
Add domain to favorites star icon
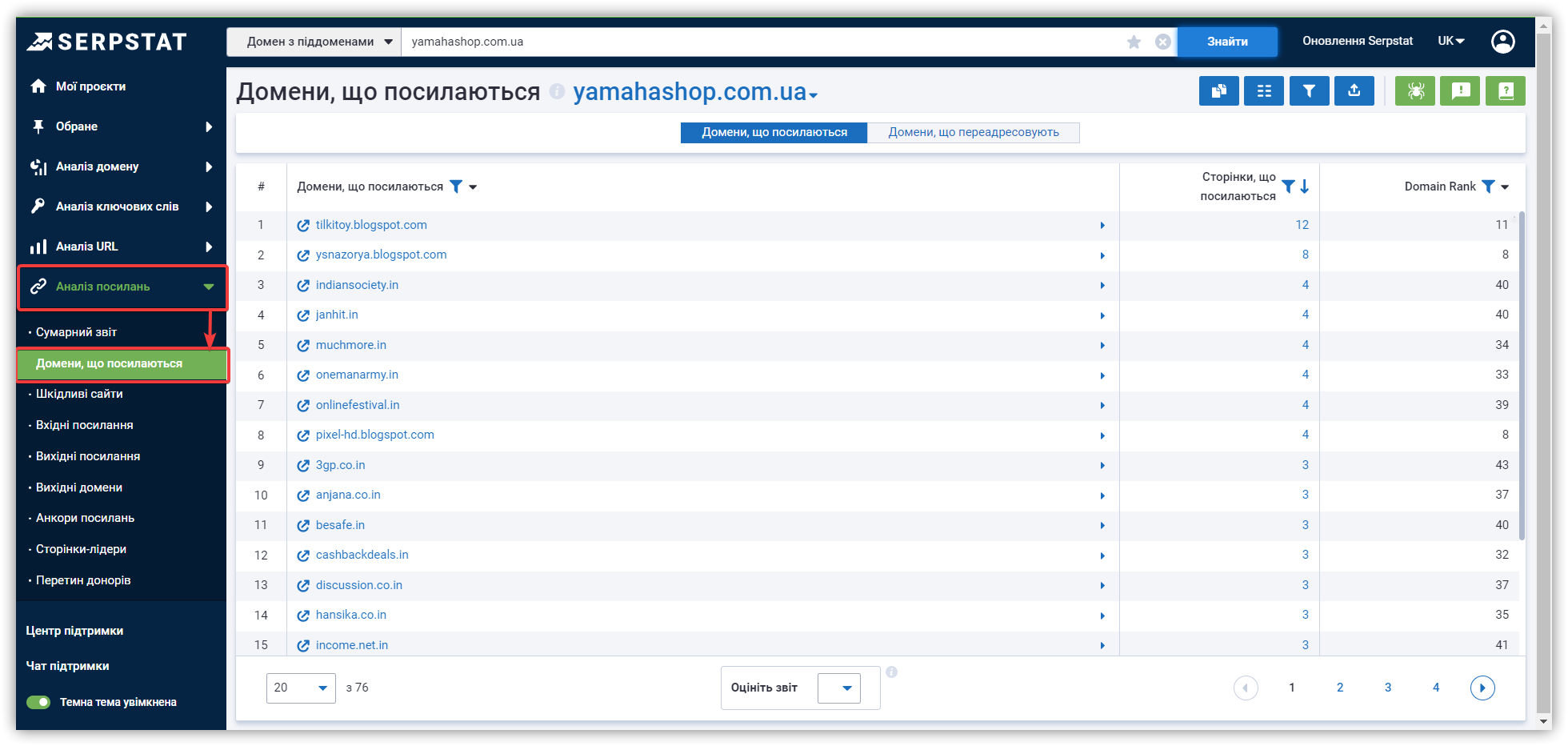pos(1134,42)
